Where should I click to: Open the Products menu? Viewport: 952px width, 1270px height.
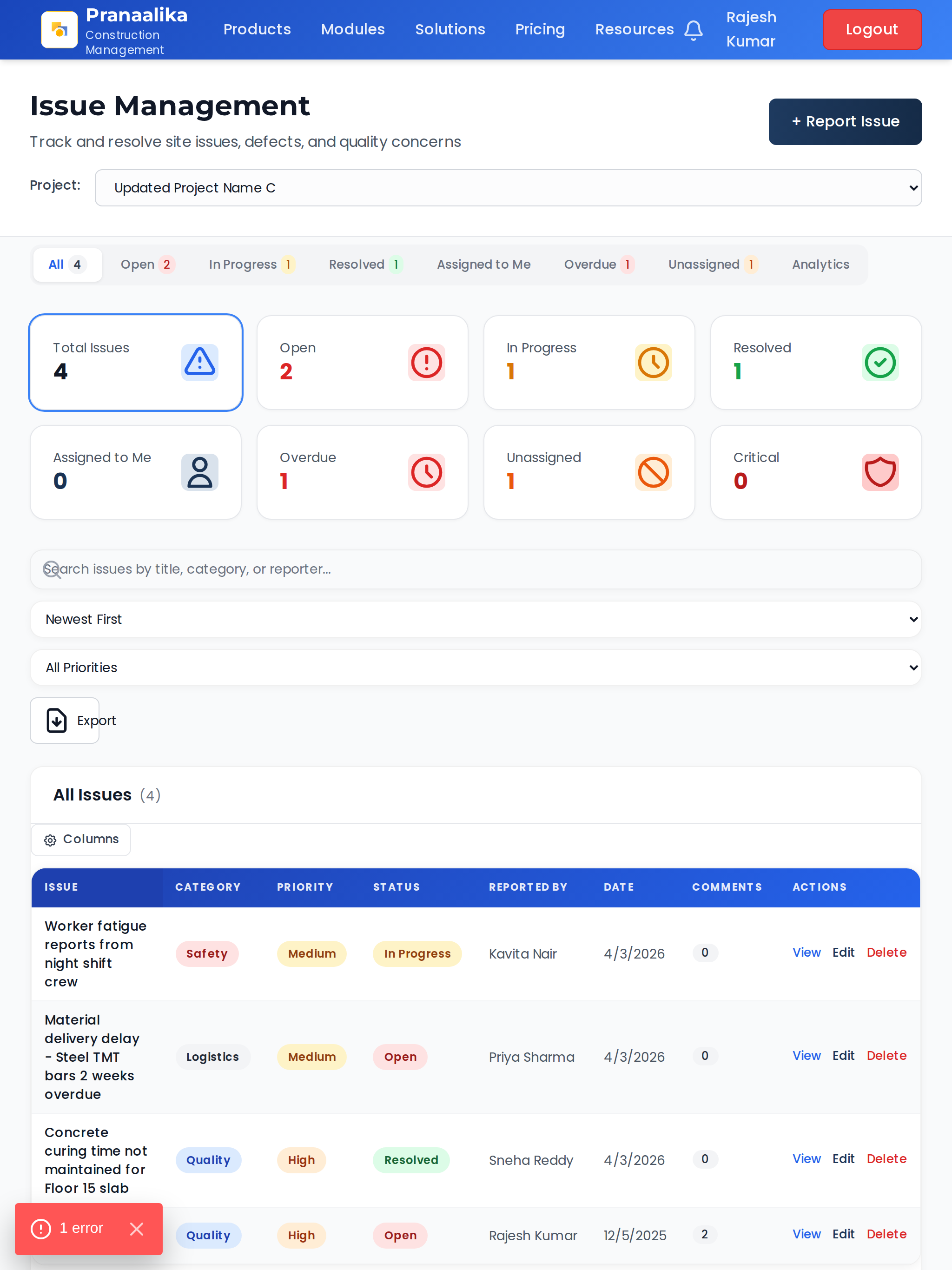257,29
